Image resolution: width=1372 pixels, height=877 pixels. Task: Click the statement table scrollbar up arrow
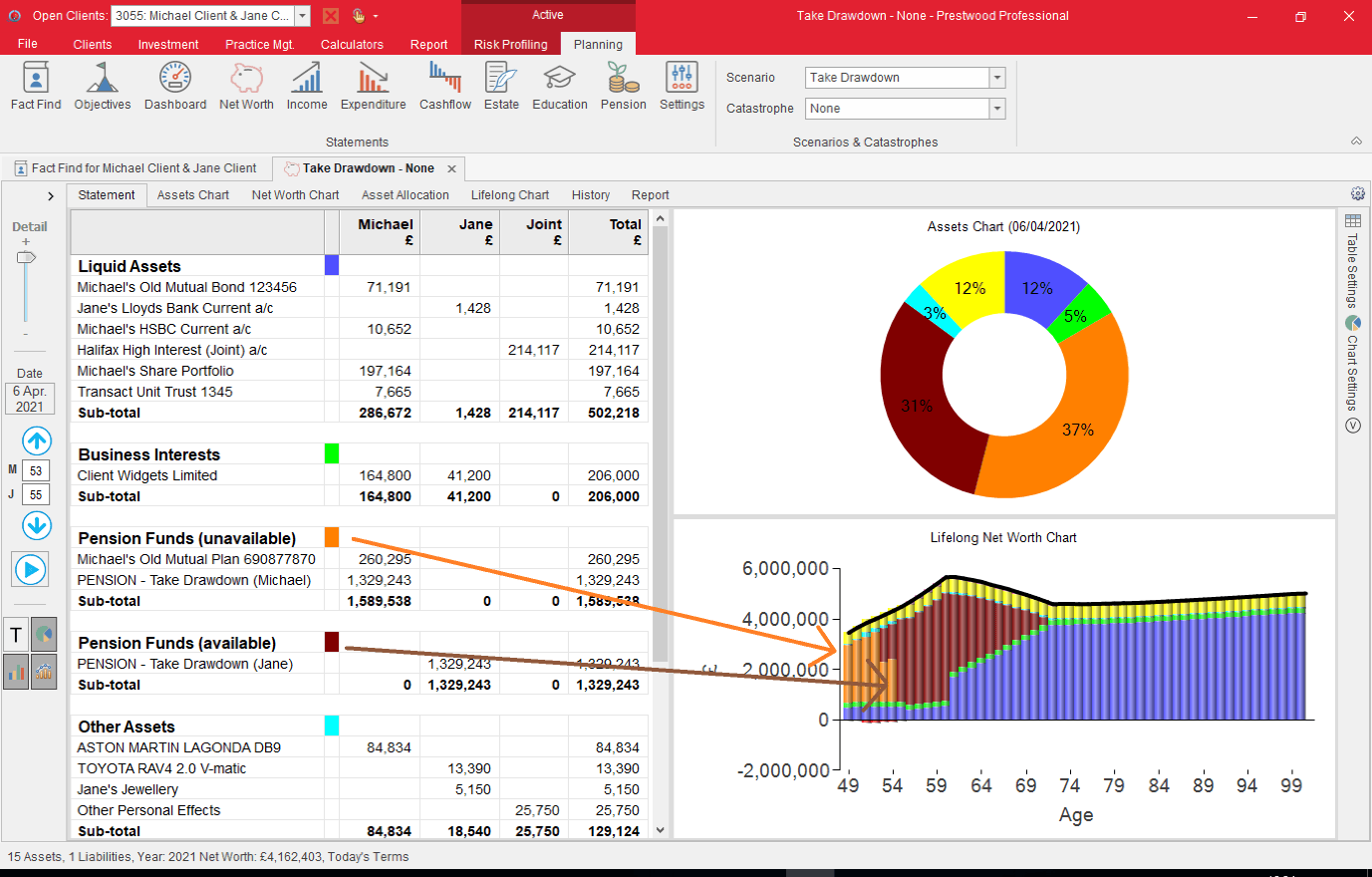pos(660,218)
